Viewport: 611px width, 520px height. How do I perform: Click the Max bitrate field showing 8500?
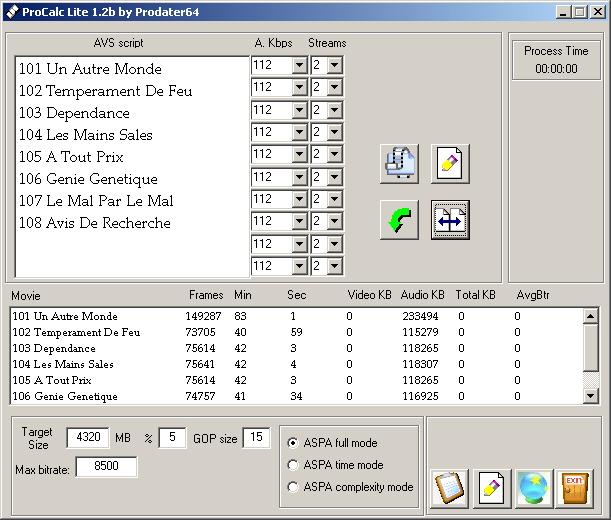point(106,466)
